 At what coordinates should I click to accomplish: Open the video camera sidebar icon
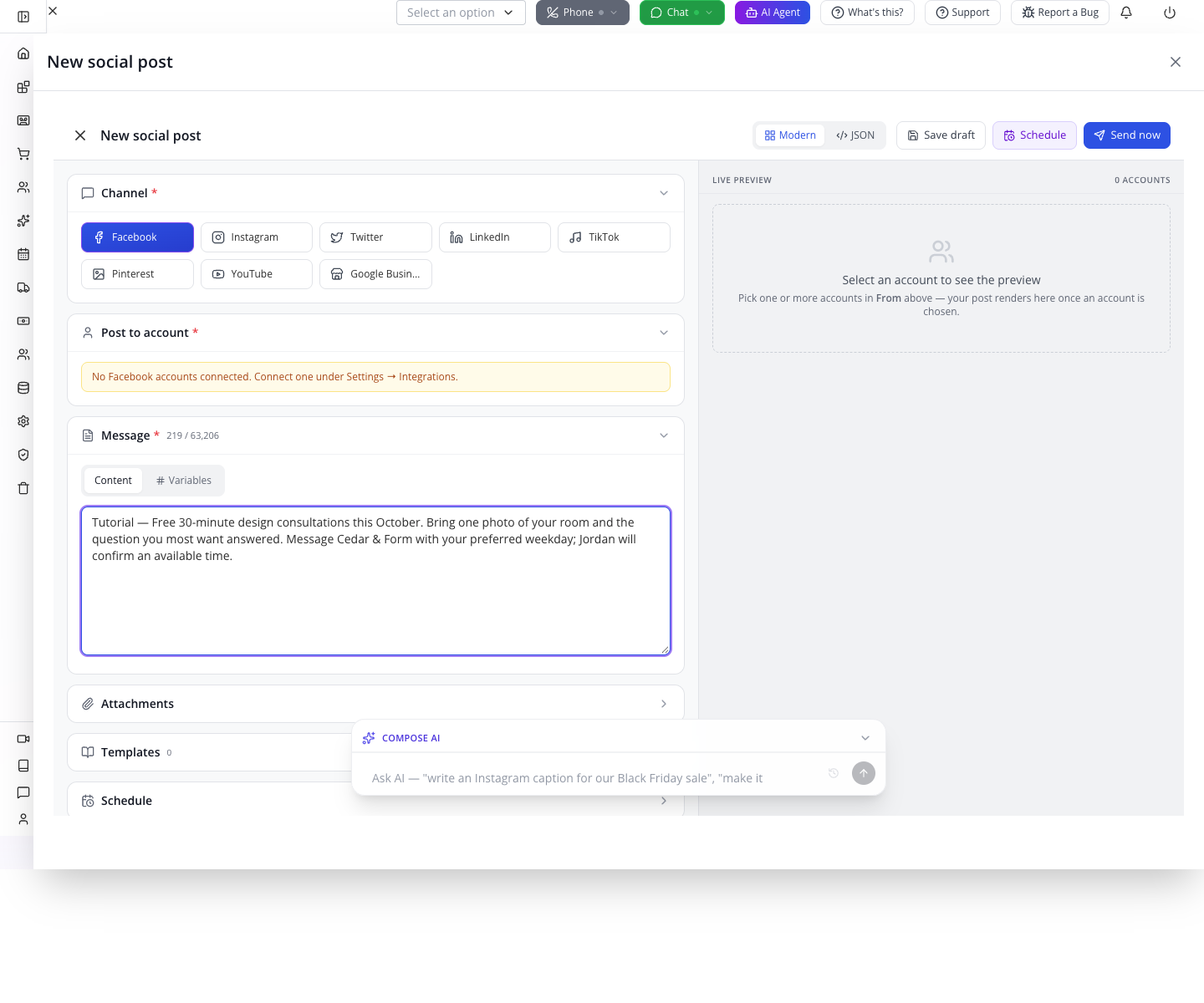coord(23,739)
